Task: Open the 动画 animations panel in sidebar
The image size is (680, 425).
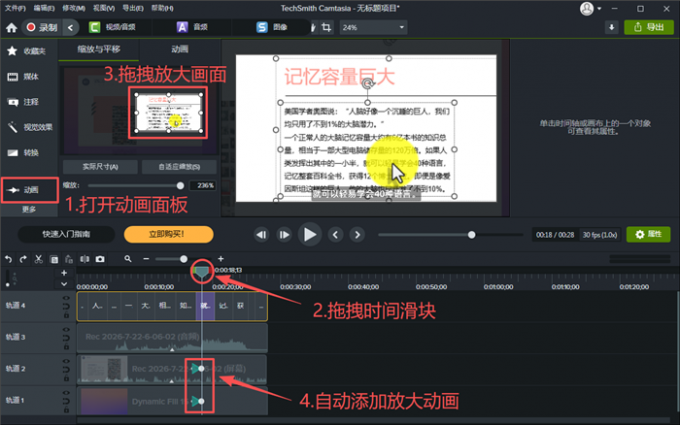Action: 29,190
